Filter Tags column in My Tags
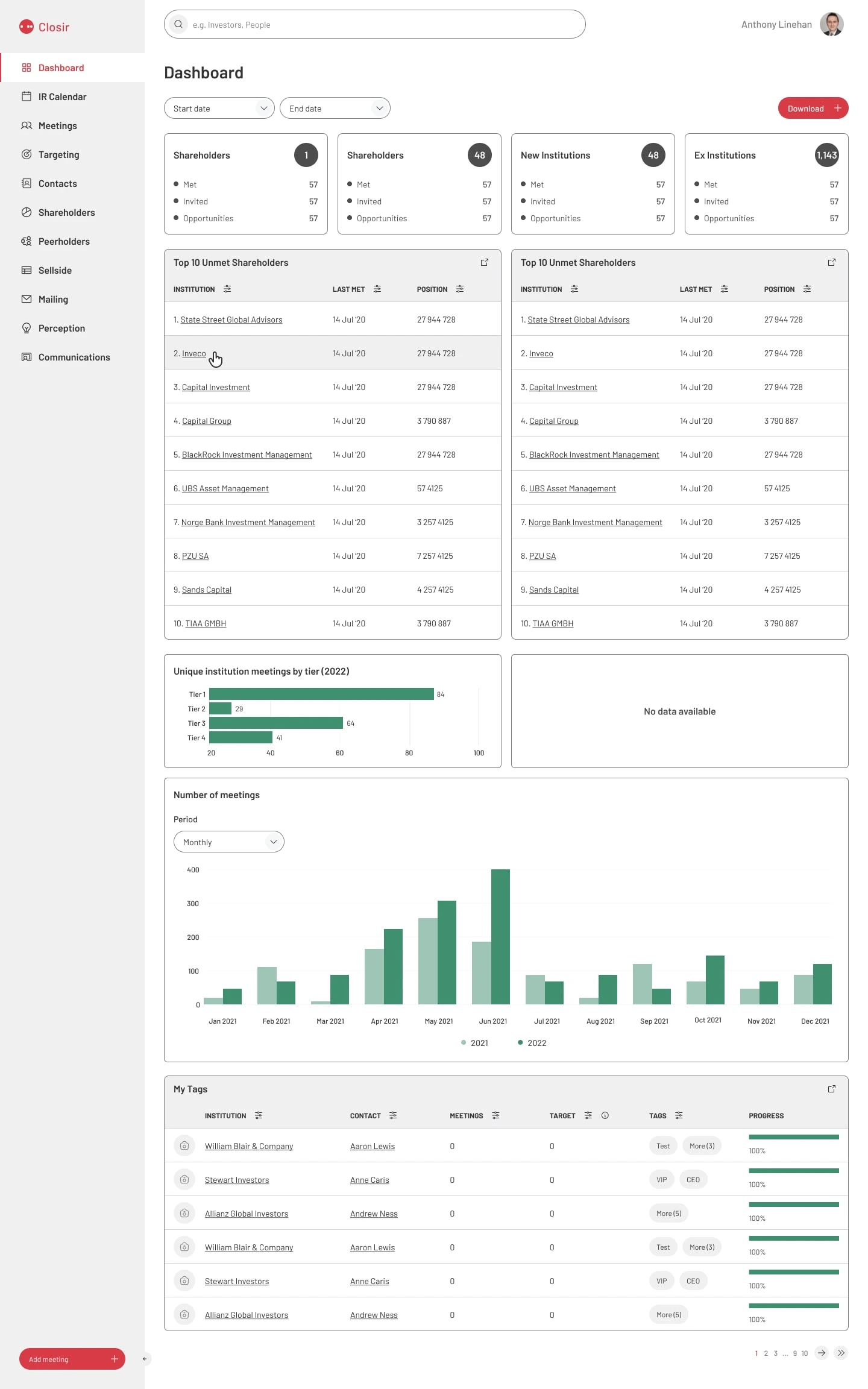This screenshot has width=868, height=1389. 679,1115
